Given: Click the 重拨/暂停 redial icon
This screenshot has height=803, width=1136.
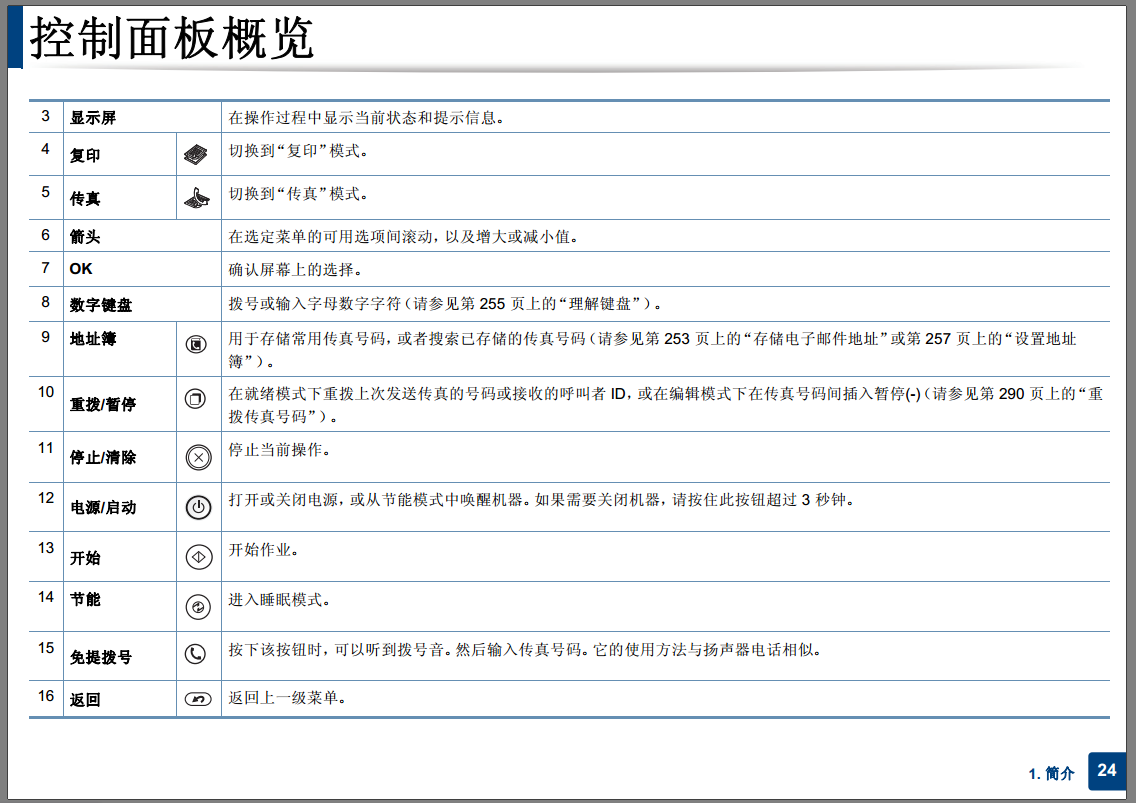Looking at the screenshot, I should pos(196,399).
